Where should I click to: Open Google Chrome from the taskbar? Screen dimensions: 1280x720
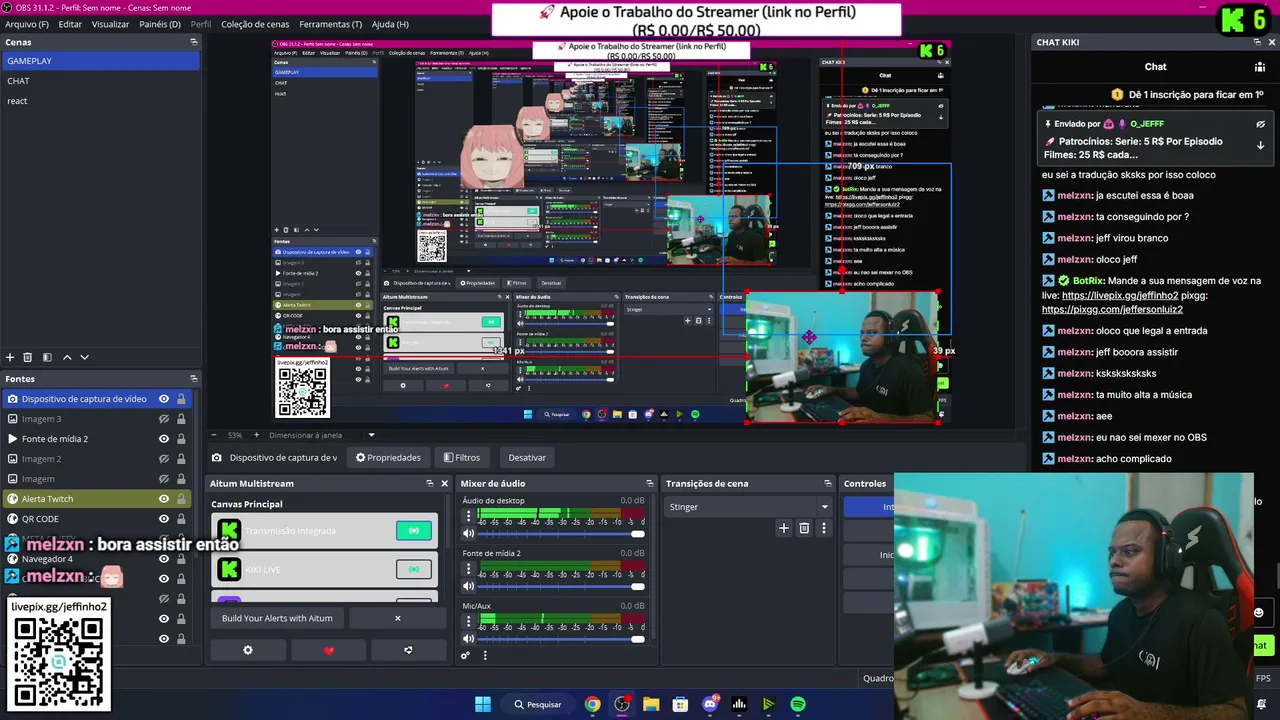tap(593, 704)
